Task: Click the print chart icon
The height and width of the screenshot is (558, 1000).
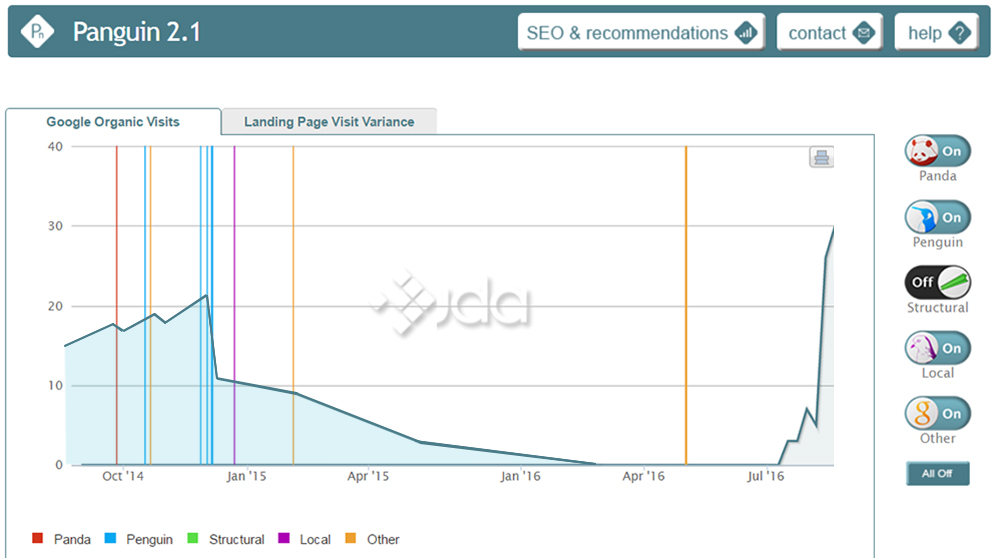Action: point(821,157)
